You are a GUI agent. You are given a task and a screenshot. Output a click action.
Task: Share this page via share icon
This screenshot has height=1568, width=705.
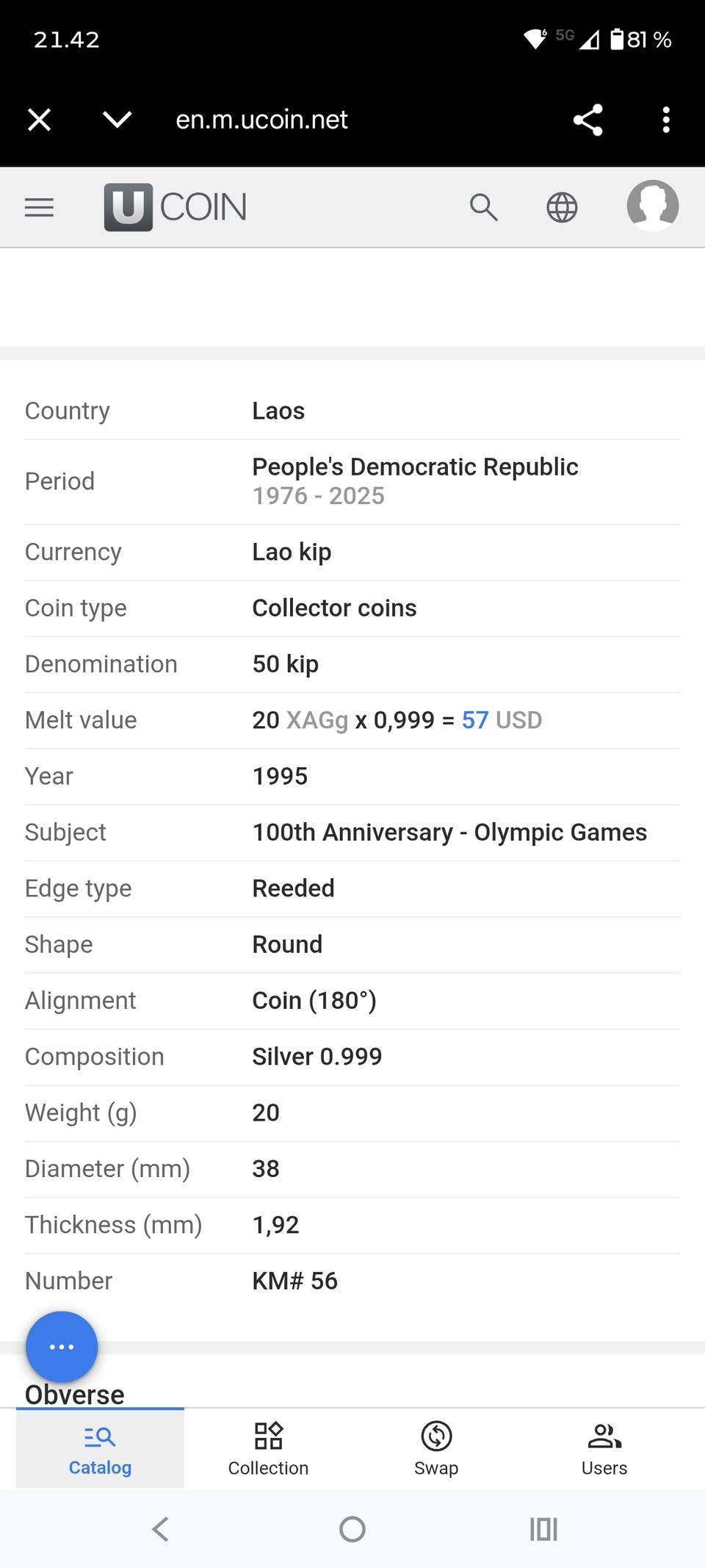pos(588,120)
